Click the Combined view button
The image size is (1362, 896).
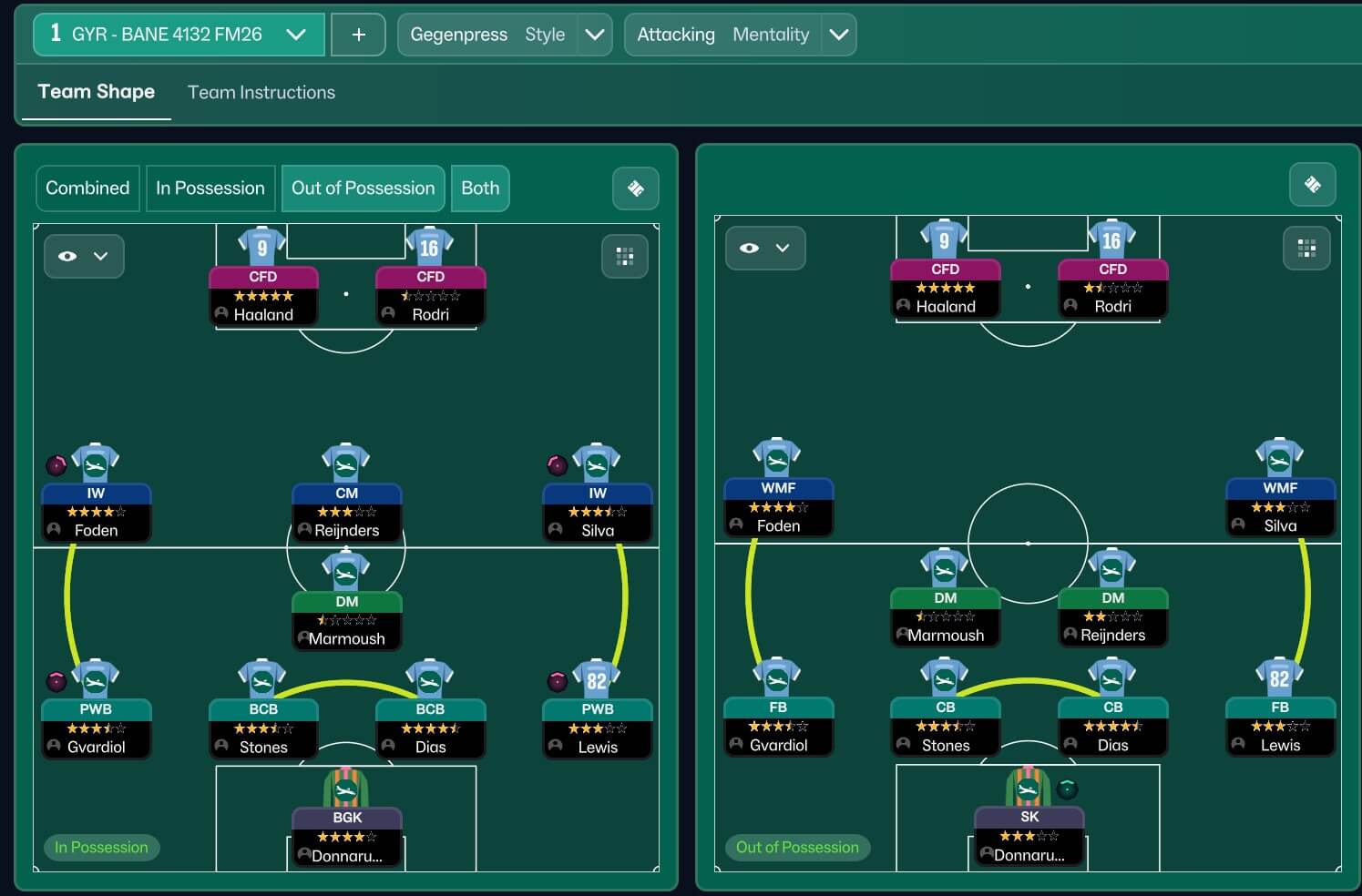coord(87,188)
